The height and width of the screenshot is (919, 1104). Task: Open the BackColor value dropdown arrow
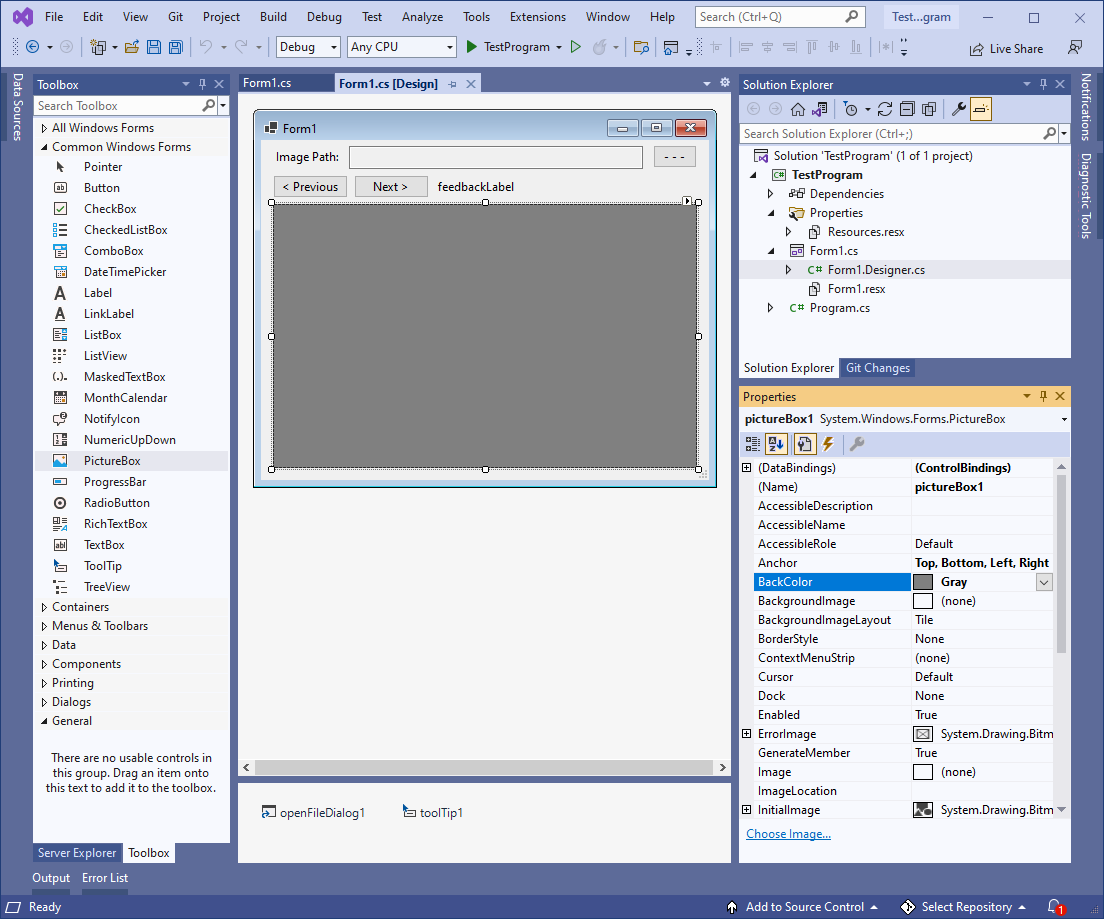point(1044,582)
